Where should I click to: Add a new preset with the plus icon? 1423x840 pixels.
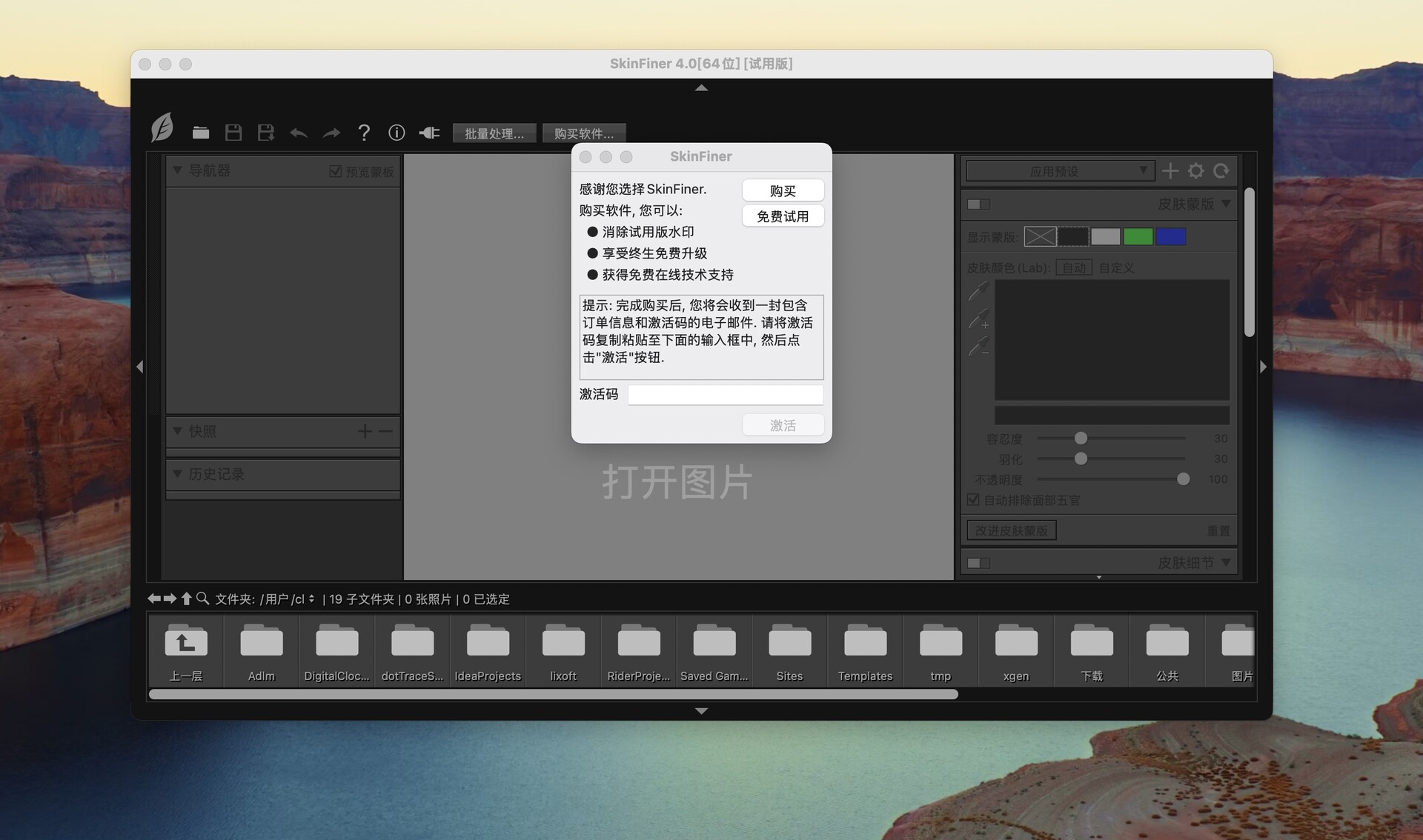(x=1170, y=171)
